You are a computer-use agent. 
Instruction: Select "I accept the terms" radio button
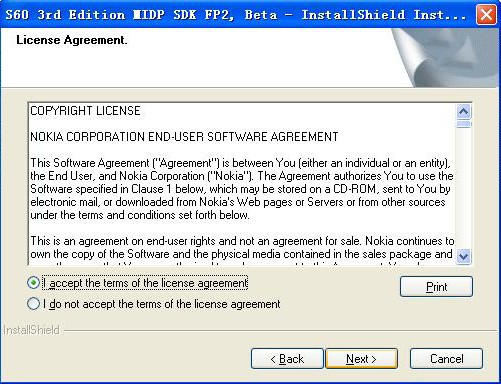(34, 283)
